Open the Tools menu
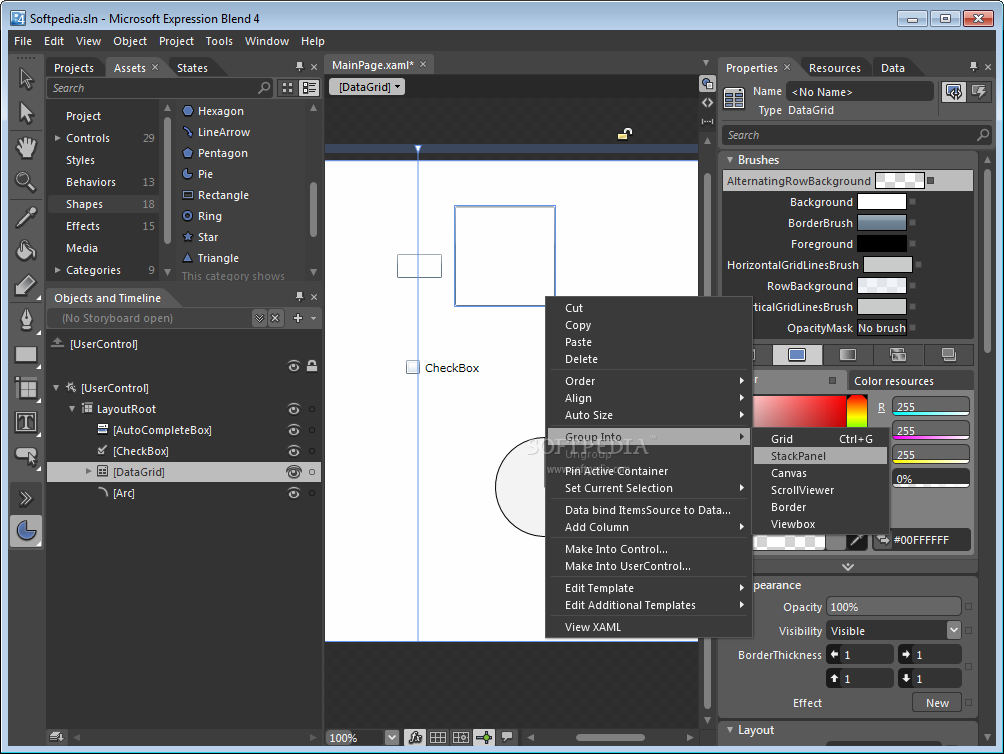The height and width of the screenshot is (754, 1004). (x=219, y=41)
